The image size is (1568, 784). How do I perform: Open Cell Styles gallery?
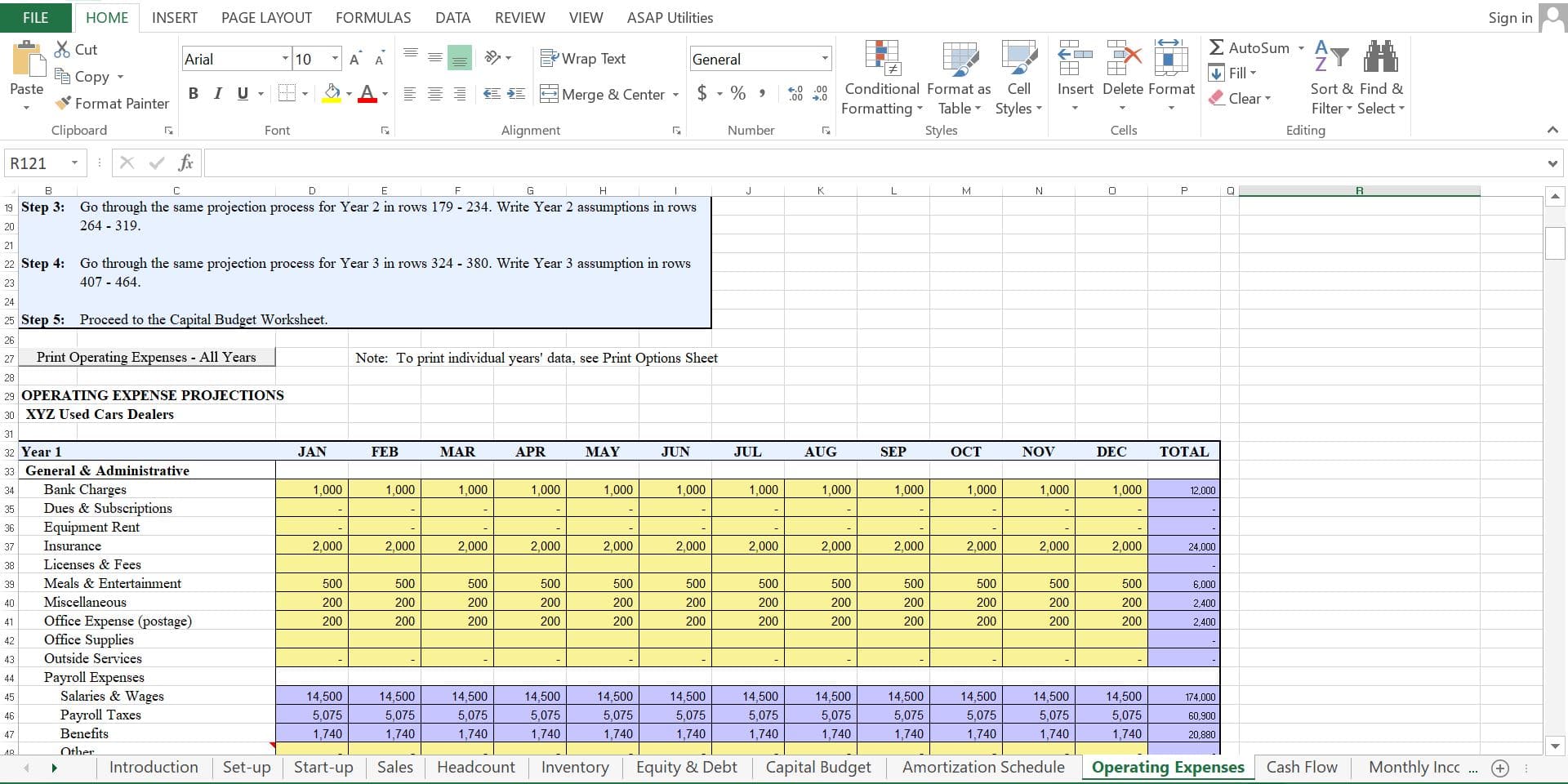coord(1018,78)
